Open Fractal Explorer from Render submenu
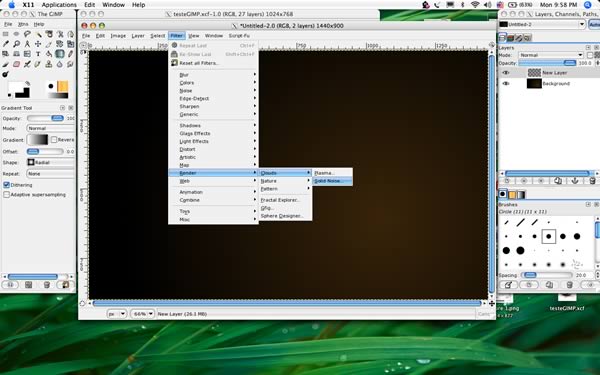600x375 pixels. (285, 200)
